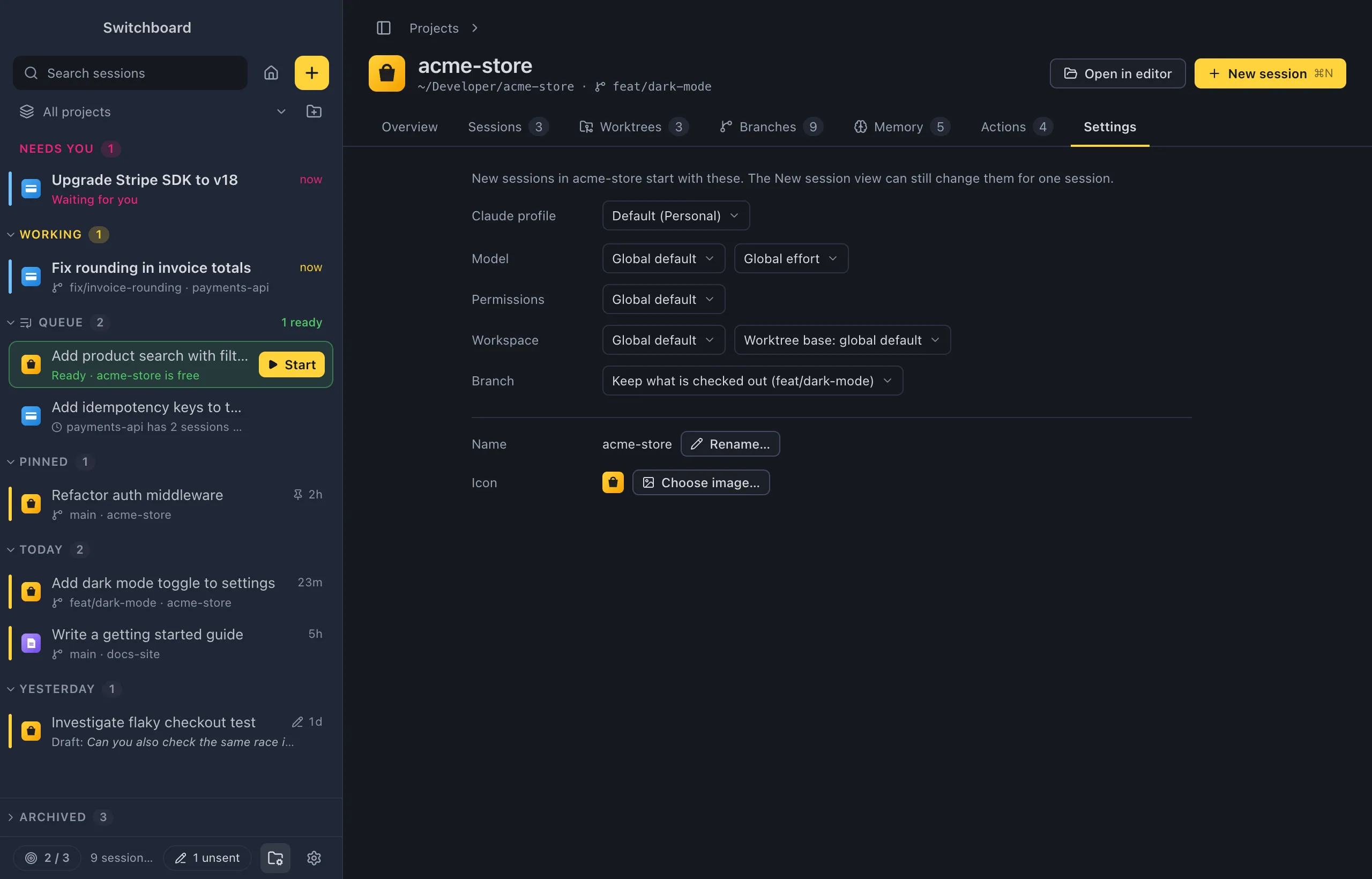Click the folder settings icon in the footer
1372x879 pixels.
pos(275,858)
